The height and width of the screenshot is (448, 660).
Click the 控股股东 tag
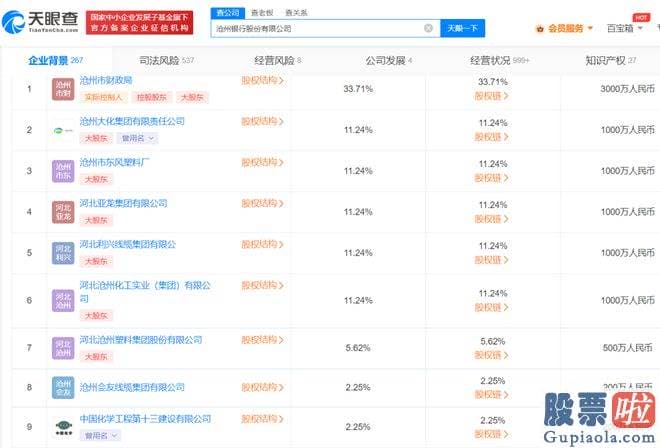tap(152, 97)
